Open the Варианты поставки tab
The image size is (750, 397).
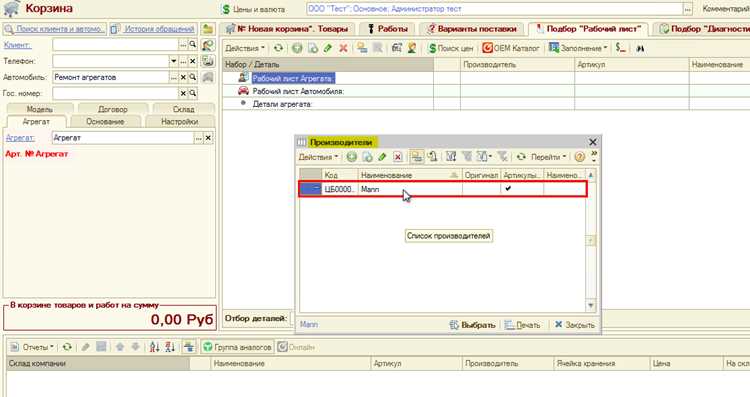(x=472, y=29)
